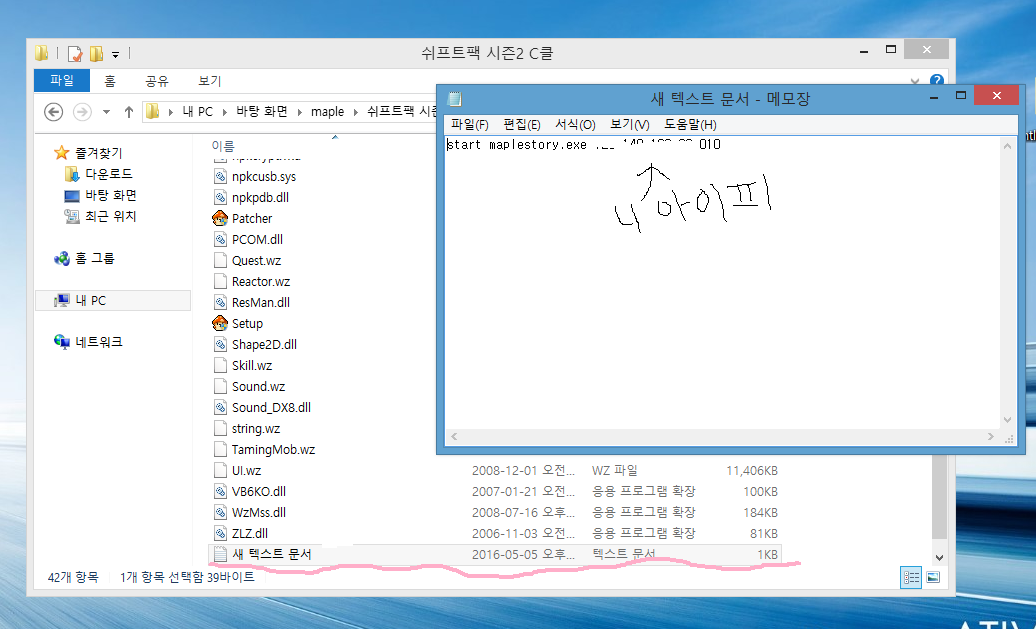The image size is (1036, 629).
Task: Select the Setup mushroom icon
Action: [221, 323]
